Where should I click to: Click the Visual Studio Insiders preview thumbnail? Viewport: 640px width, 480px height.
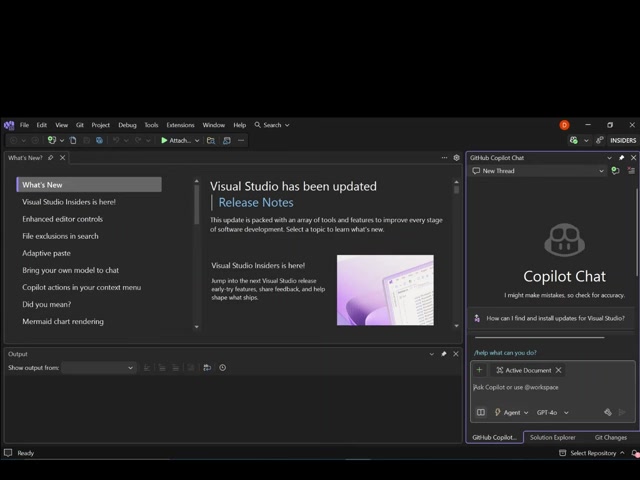click(385, 290)
